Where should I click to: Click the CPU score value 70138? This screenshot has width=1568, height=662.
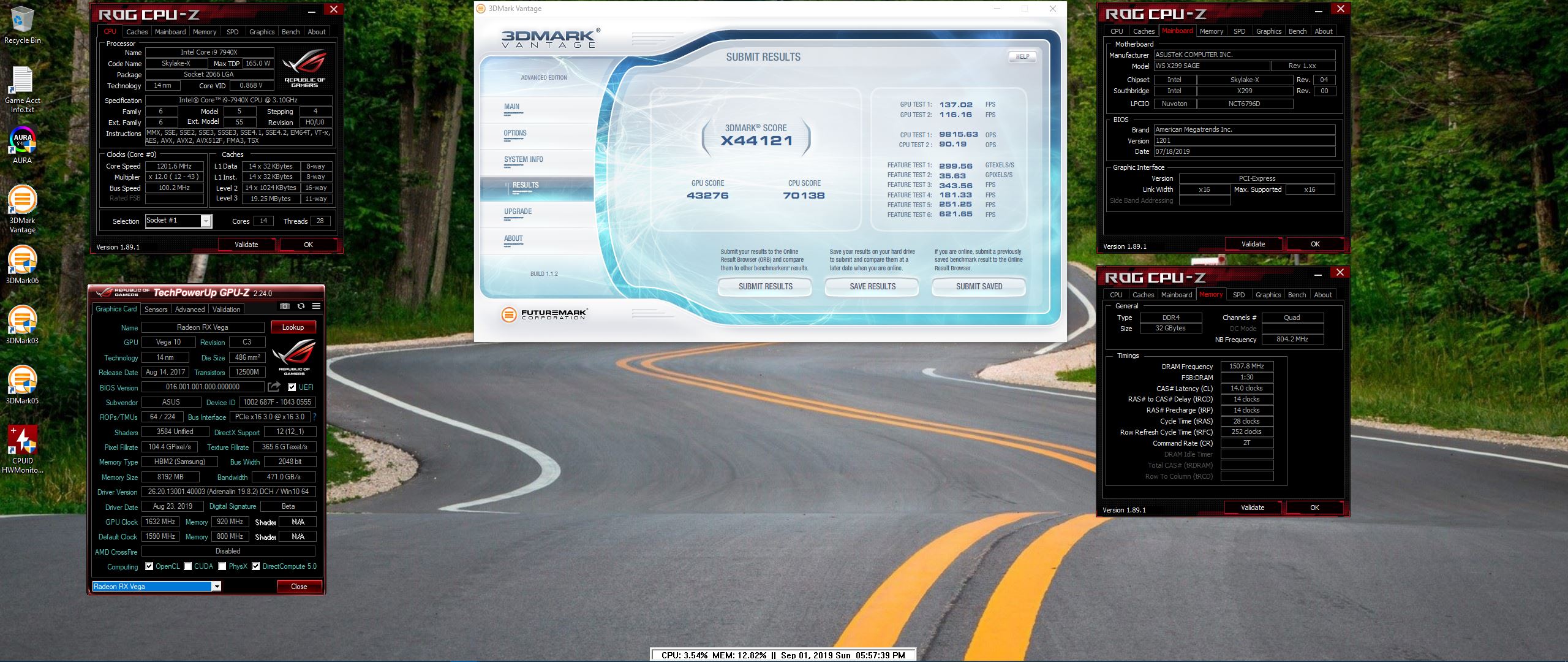point(804,196)
